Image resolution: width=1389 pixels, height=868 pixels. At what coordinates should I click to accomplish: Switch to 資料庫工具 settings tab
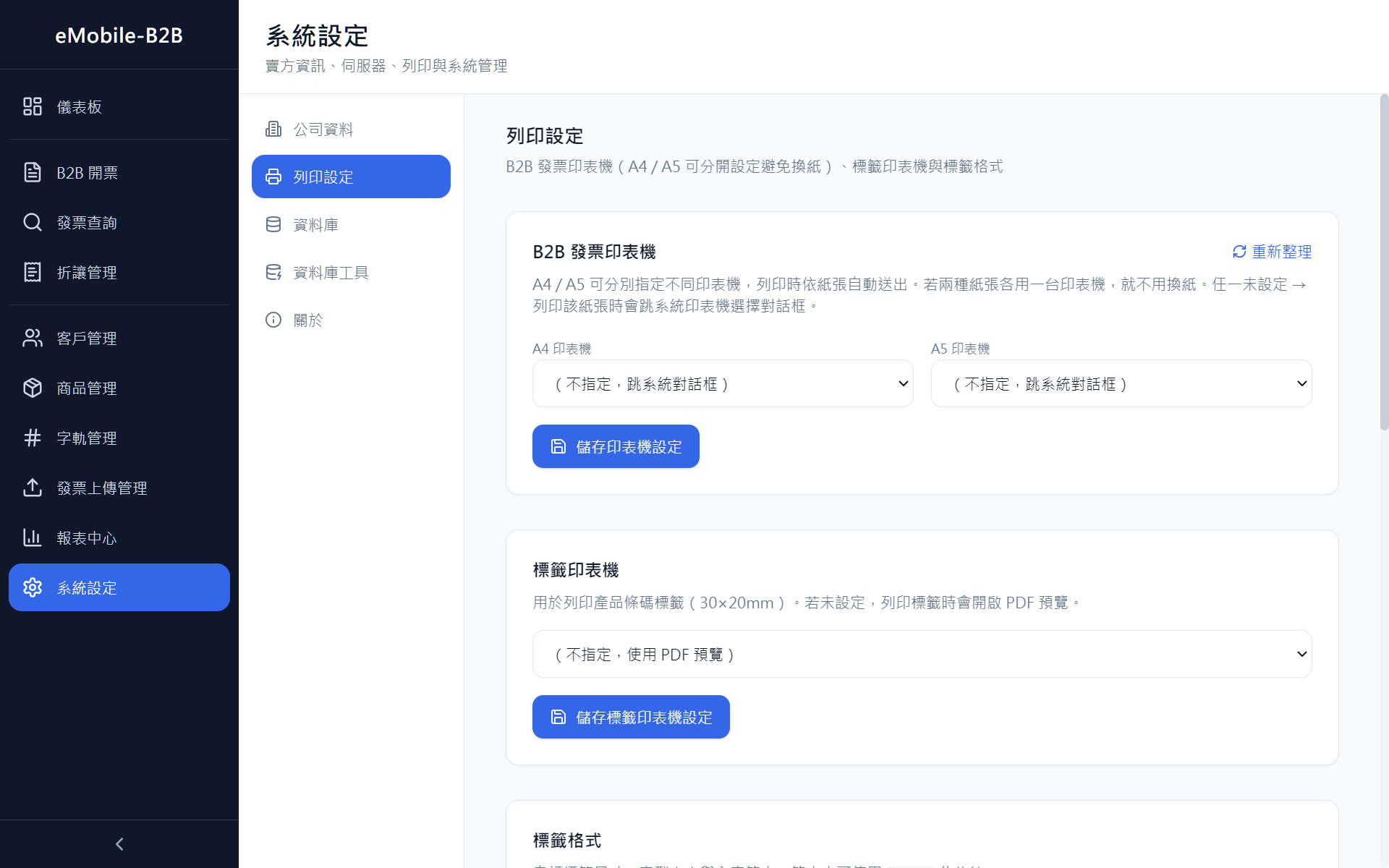(x=351, y=272)
